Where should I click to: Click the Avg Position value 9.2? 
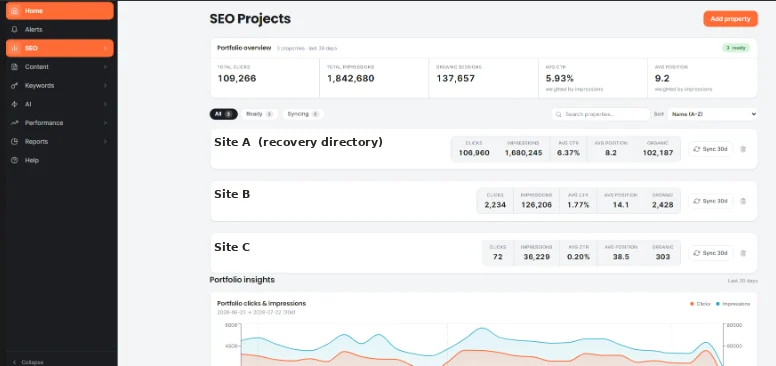662,78
